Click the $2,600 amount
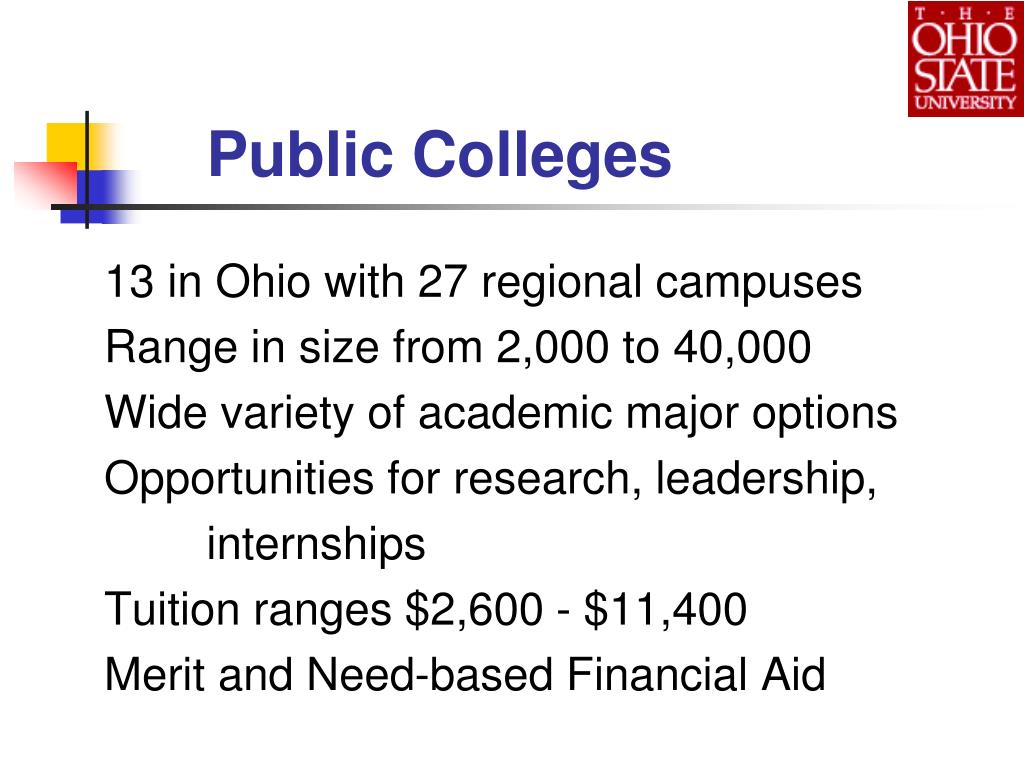The width and height of the screenshot is (1024, 768). (x=474, y=610)
